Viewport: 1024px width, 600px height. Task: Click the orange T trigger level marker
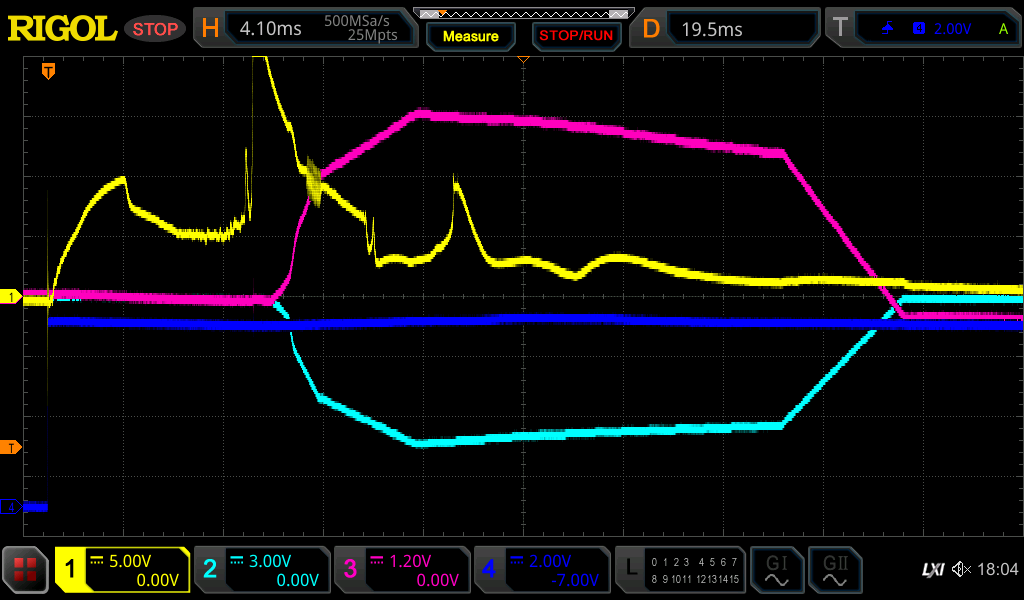pos(10,447)
